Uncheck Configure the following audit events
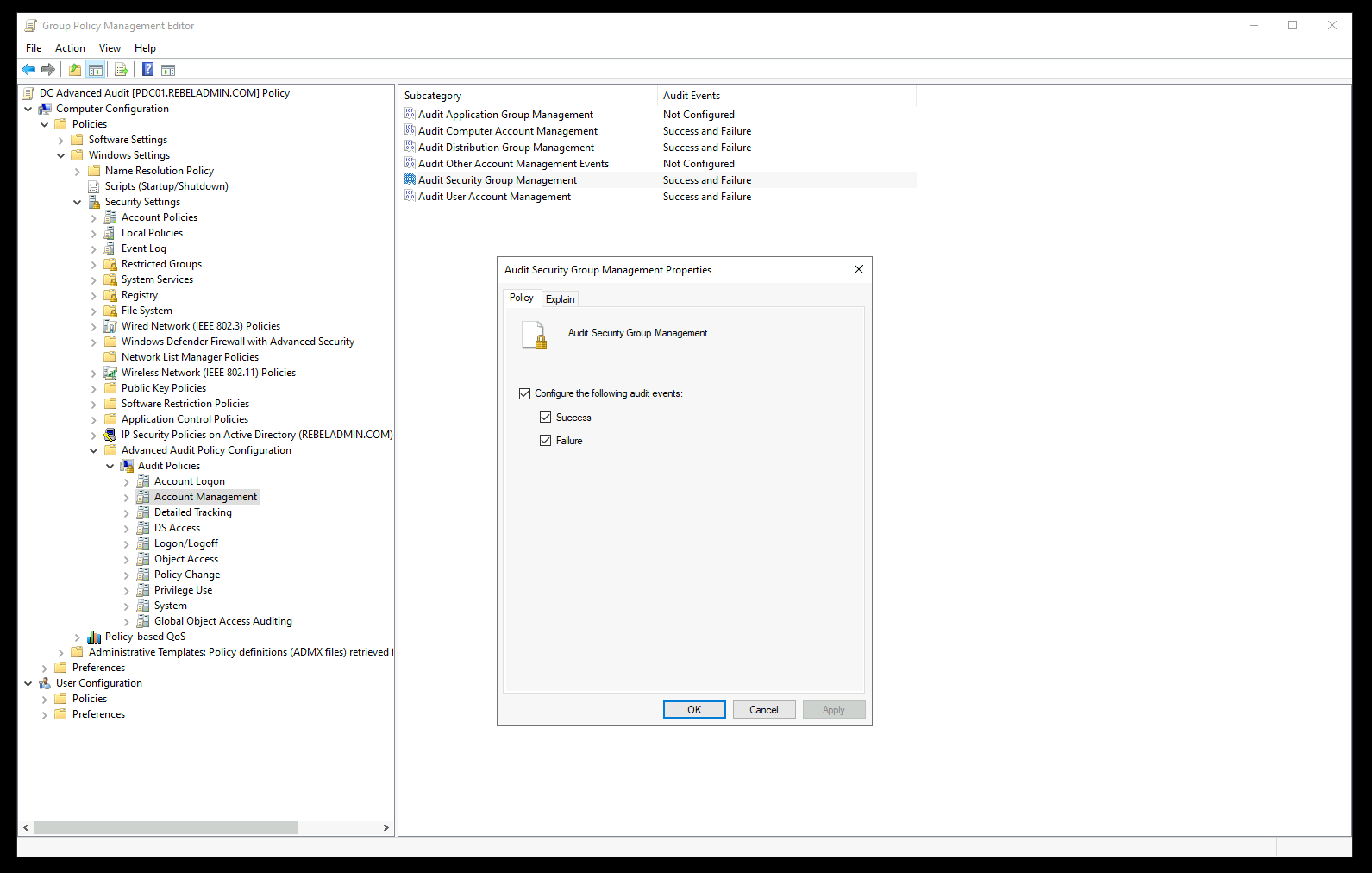The width and height of the screenshot is (1372, 873). tap(524, 393)
